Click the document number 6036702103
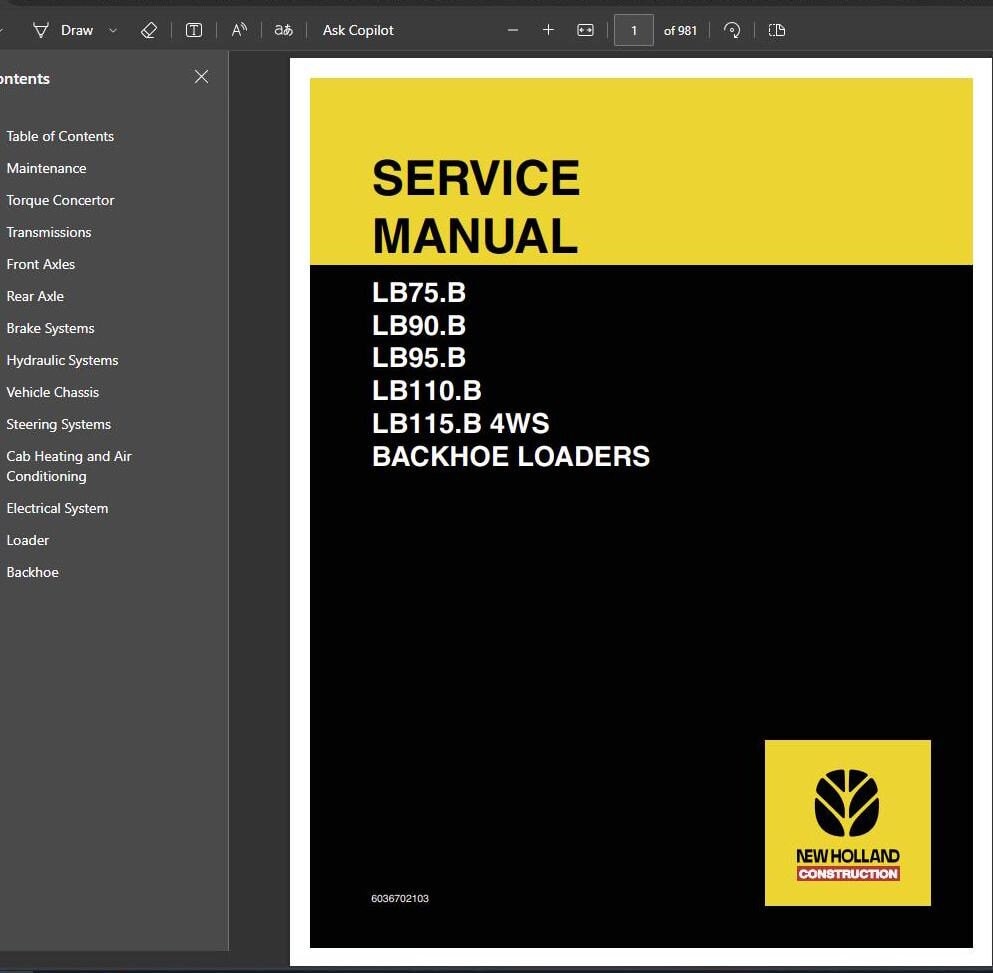 tap(400, 898)
